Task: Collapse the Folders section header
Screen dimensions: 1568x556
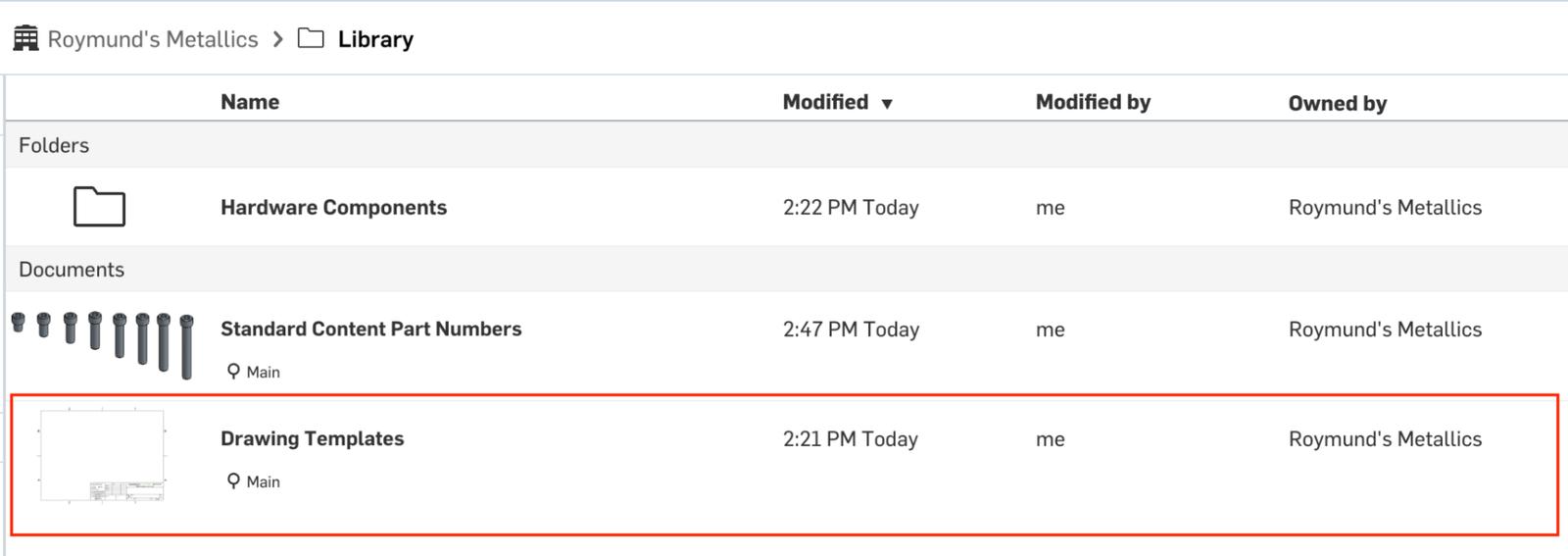Action: (x=54, y=145)
